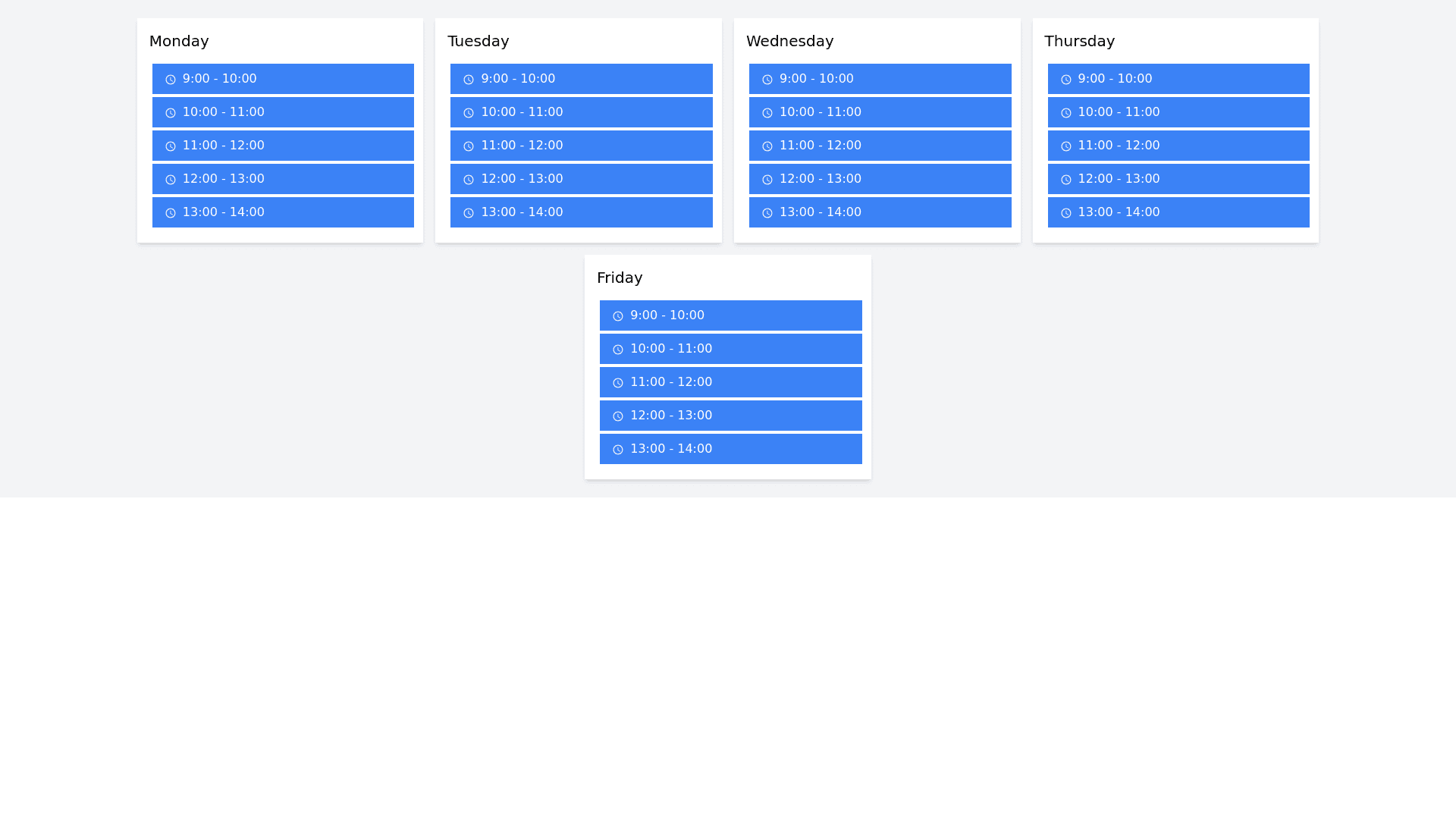Click clock icon on Wednesday 13:00 - 14:00 slot
1456x819 pixels.
tap(767, 212)
